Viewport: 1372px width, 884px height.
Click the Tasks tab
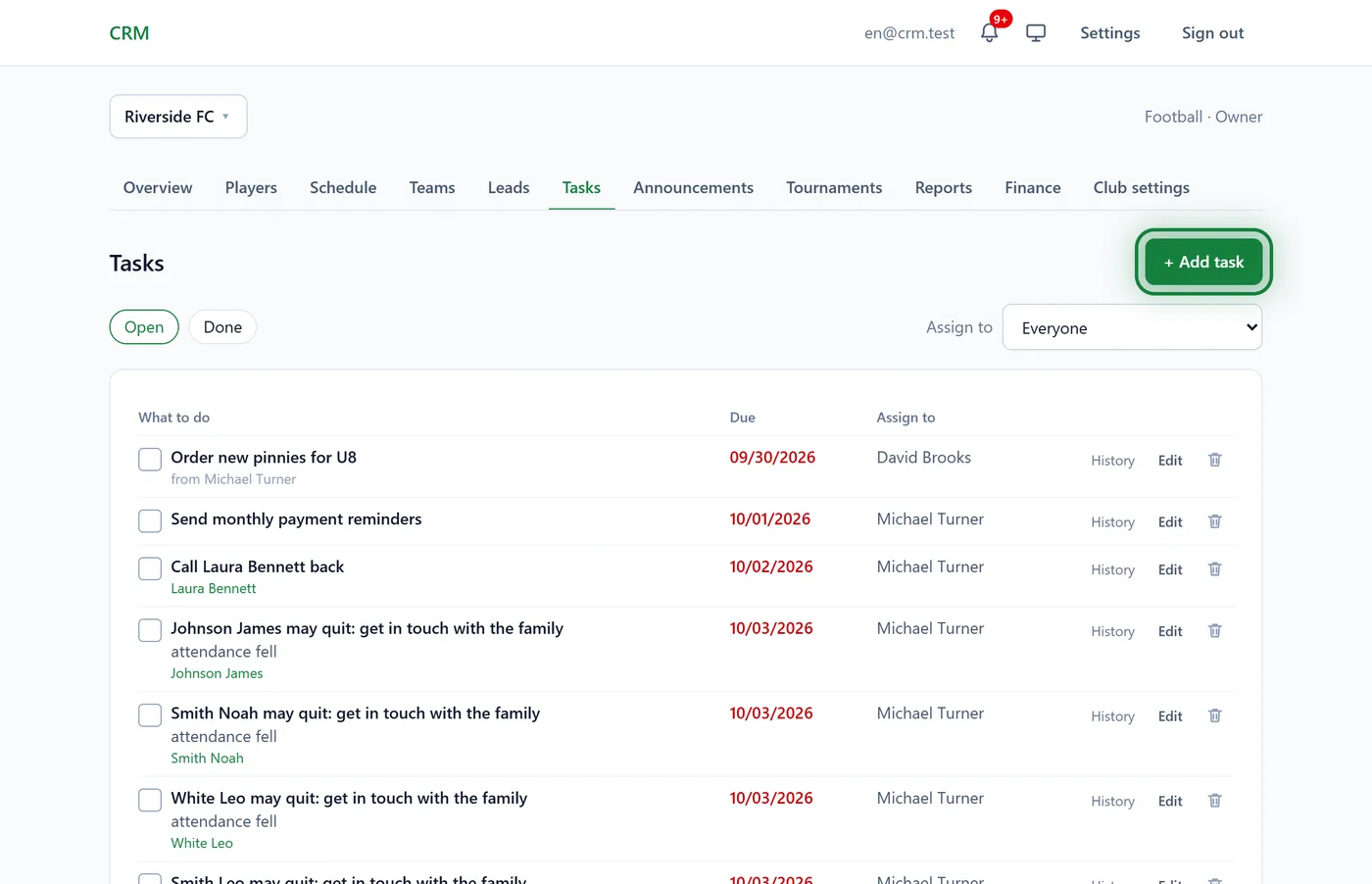point(581,187)
